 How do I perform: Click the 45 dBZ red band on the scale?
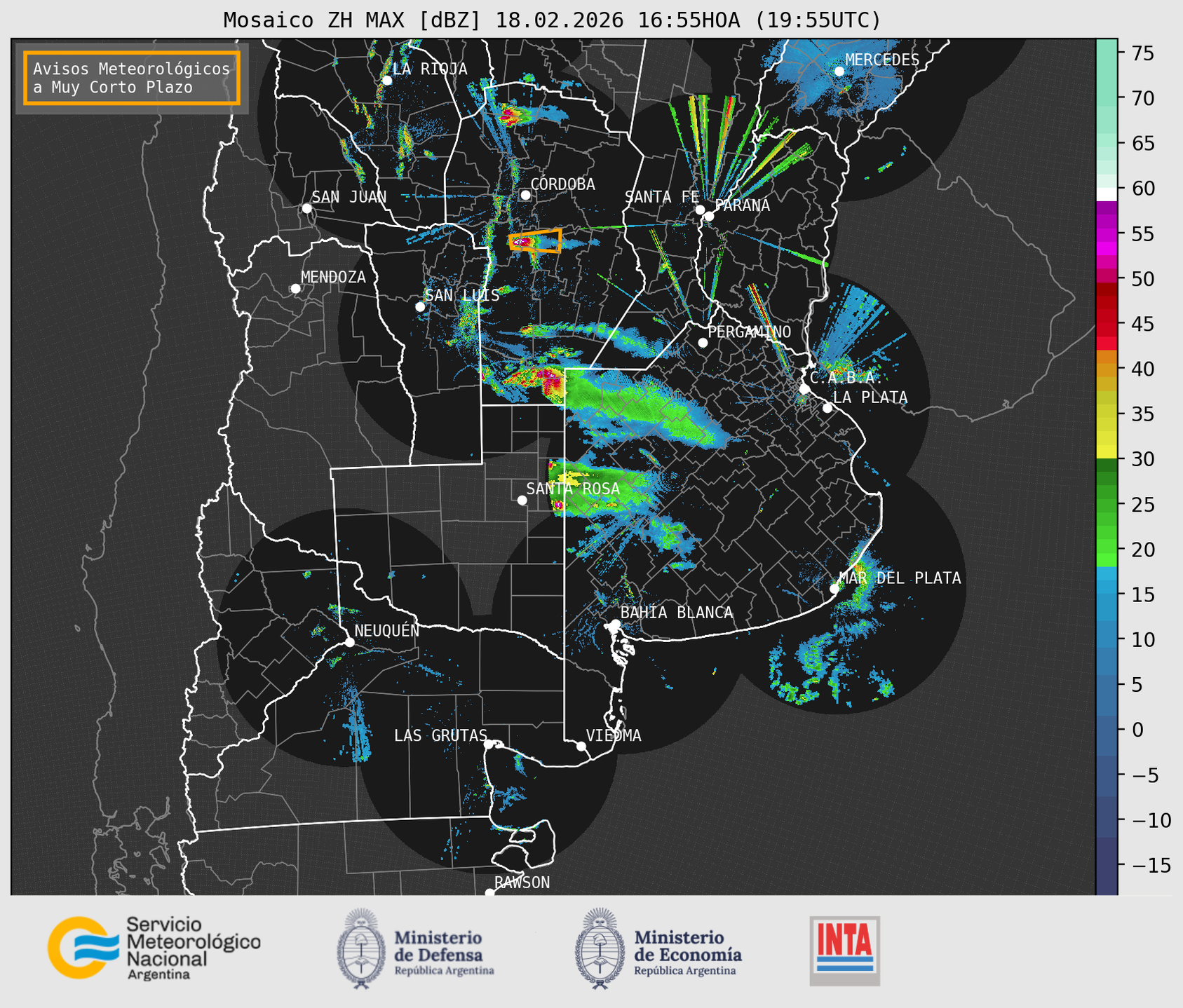(x=1107, y=323)
